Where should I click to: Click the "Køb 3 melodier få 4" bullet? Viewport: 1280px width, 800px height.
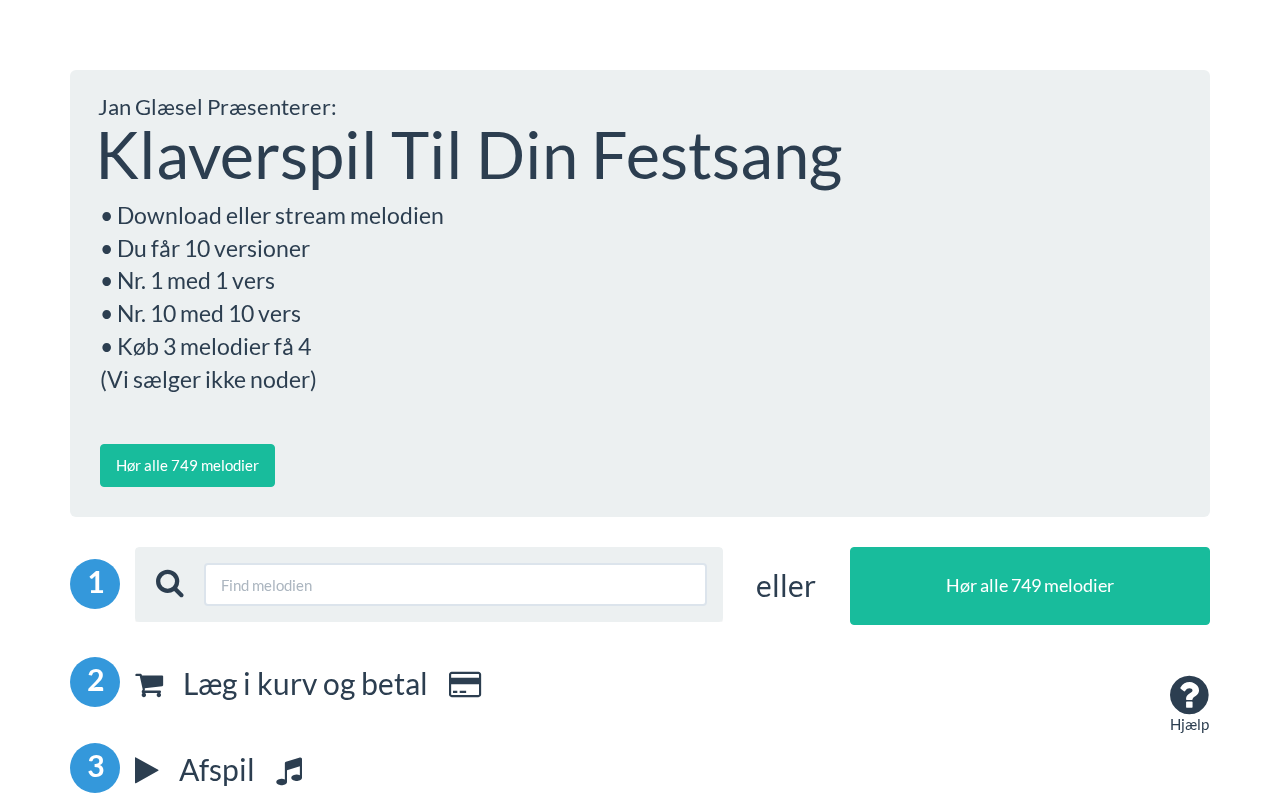pyautogui.click(x=213, y=347)
